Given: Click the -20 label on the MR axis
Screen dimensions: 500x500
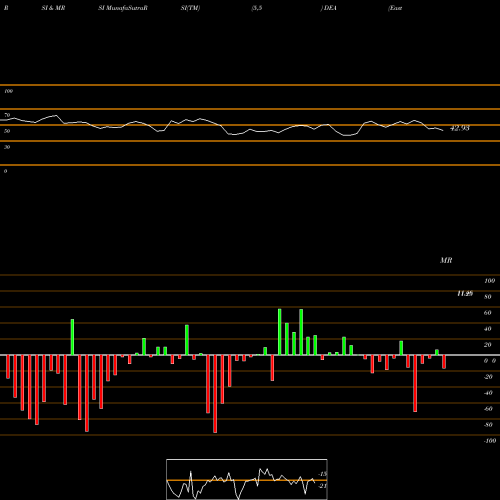Looking at the screenshot, I should (x=488, y=377).
